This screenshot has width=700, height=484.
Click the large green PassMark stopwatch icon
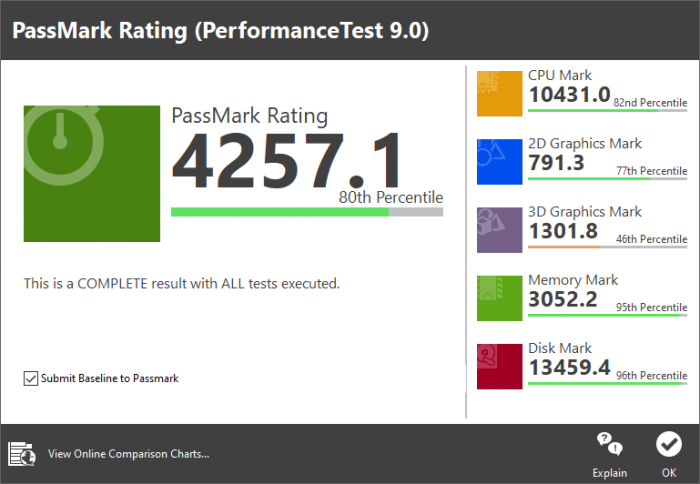pos(91,174)
